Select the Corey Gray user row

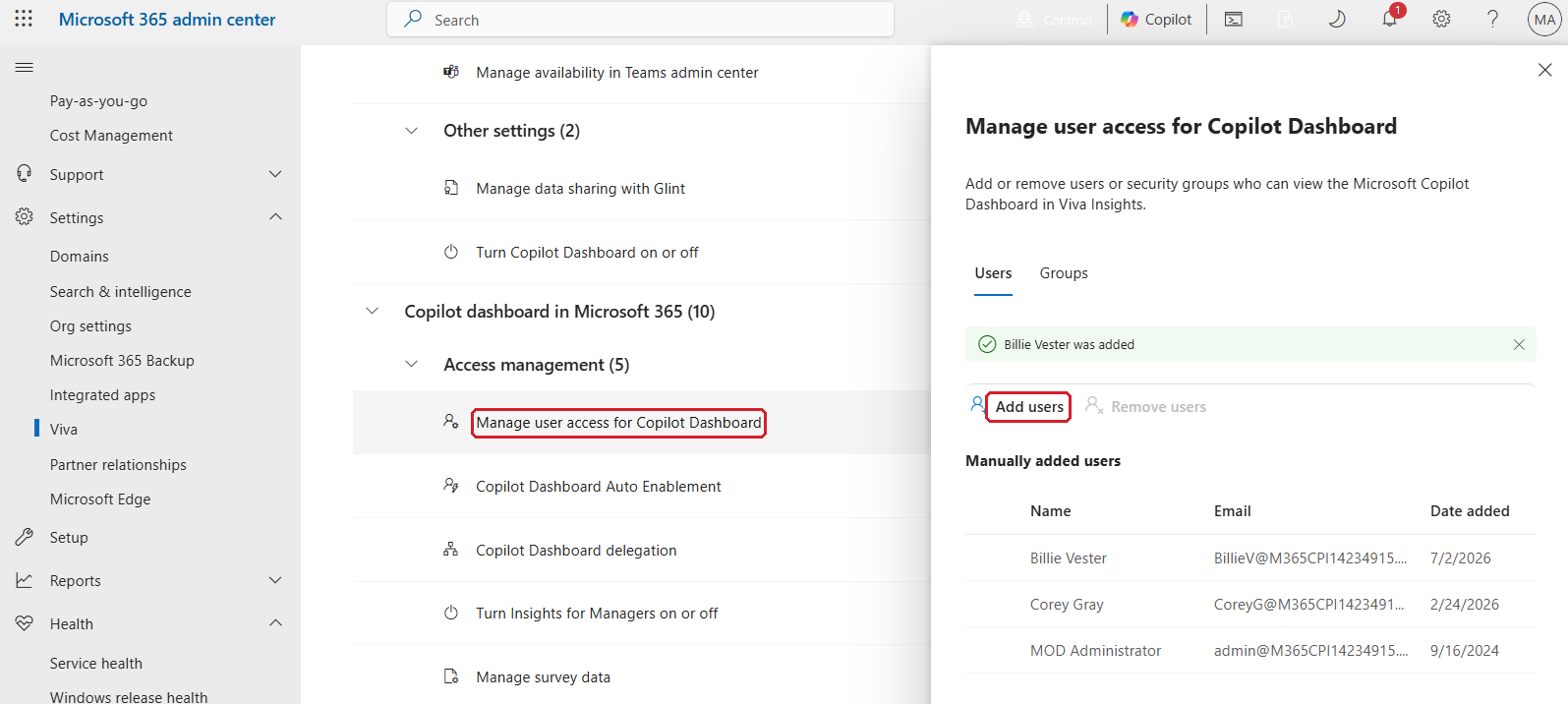pos(1250,605)
